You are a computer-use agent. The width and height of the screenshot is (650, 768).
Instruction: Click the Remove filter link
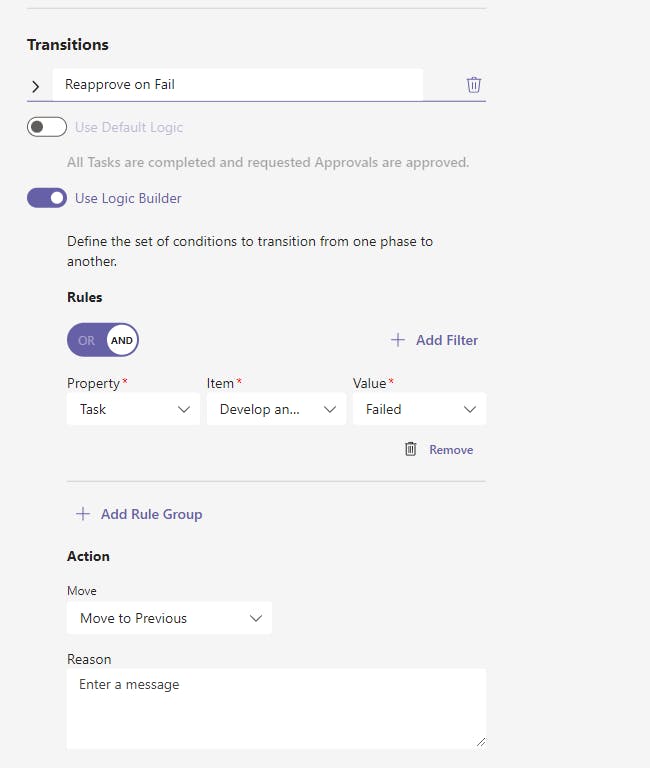pos(451,450)
